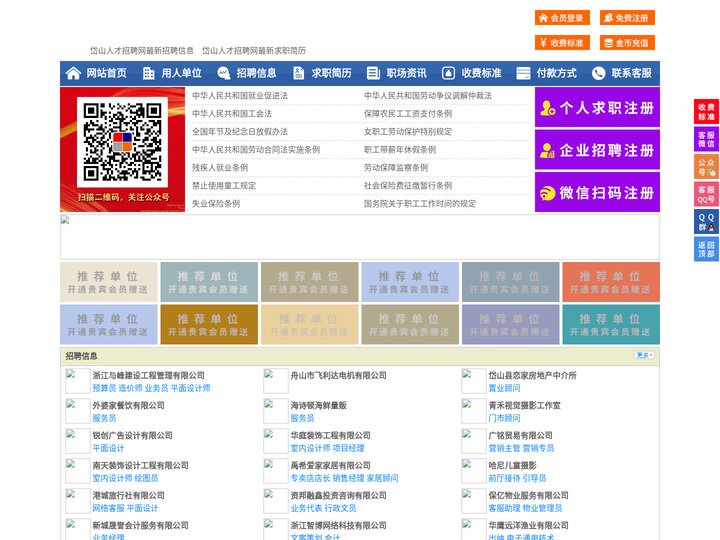Click the home icon in the navigation bar
This screenshot has width=720, height=540.
pos(73,73)
